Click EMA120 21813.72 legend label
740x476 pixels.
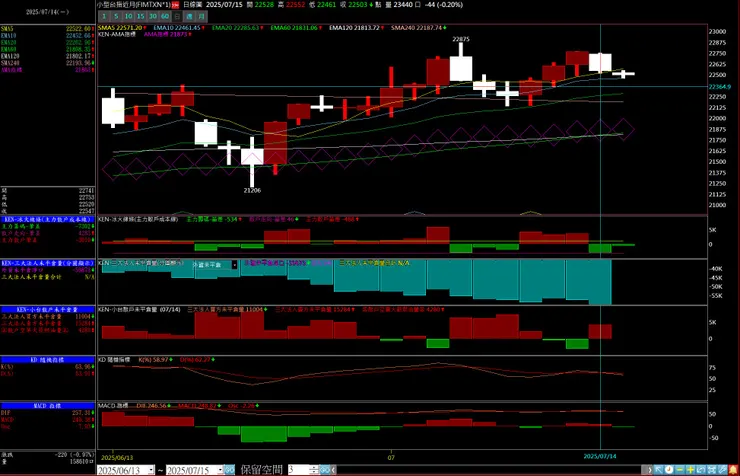(x=355, y=28)
